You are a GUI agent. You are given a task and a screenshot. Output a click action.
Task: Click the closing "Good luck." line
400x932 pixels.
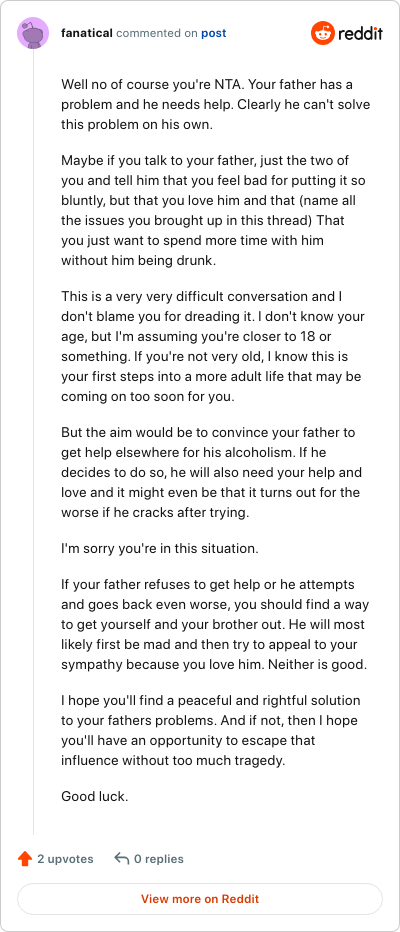point(95,796)
